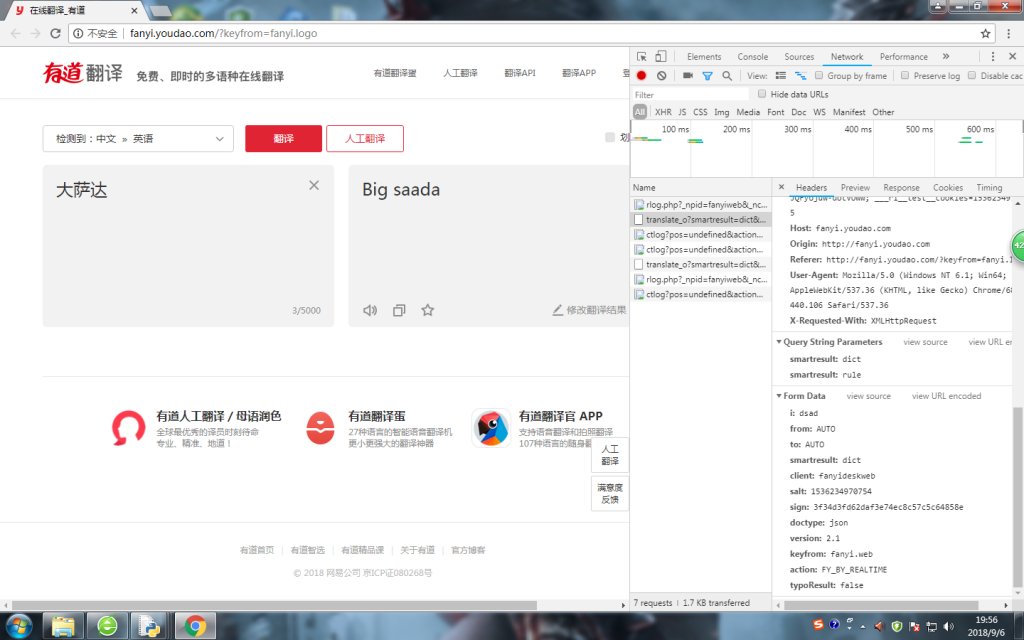Collapse the Query String Parameters section
Image resolution: width=1024 pixels, height=640 pixels.
point(779,342)
